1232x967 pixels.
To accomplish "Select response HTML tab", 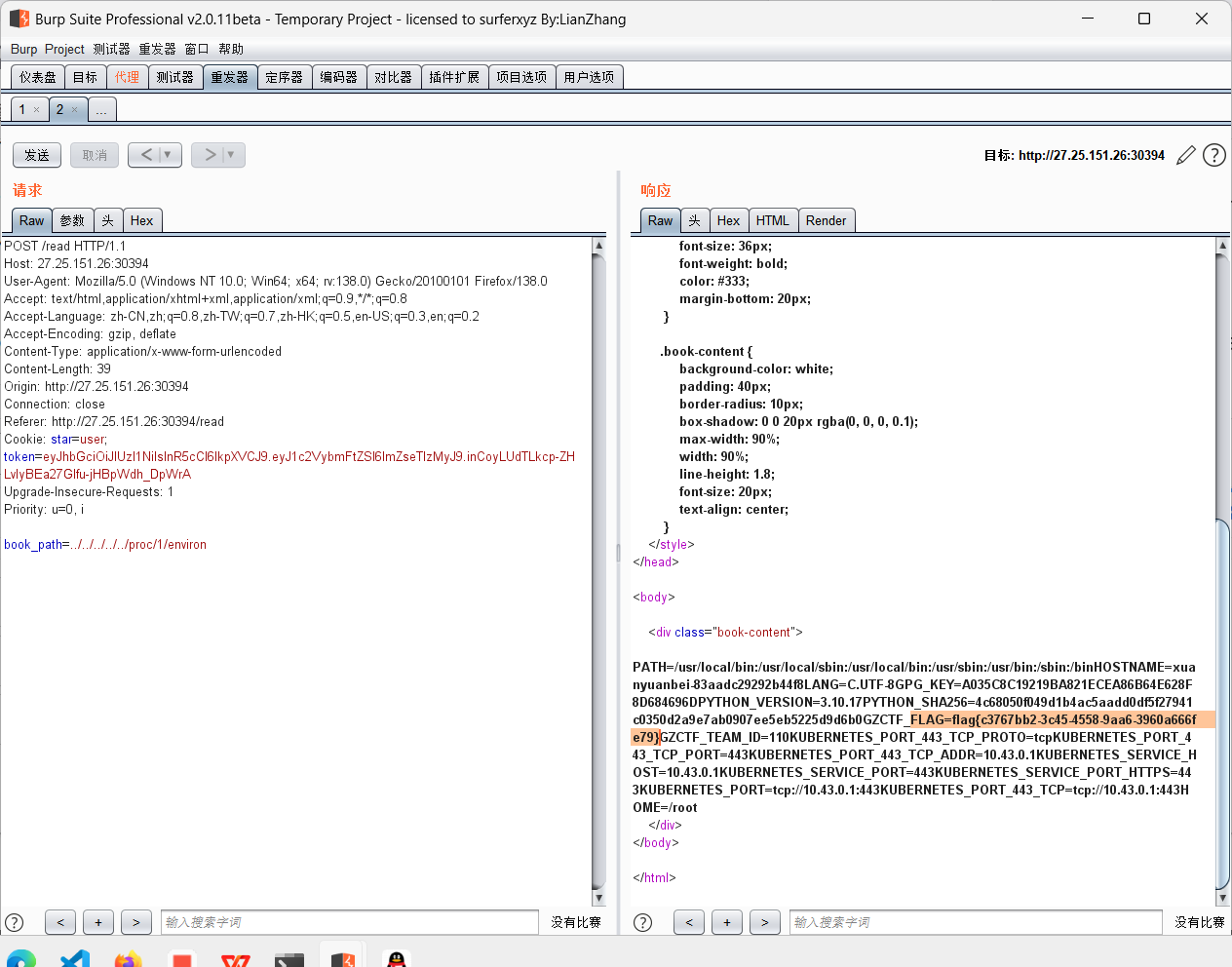I will pyautogui.click(x=773, y=220).
